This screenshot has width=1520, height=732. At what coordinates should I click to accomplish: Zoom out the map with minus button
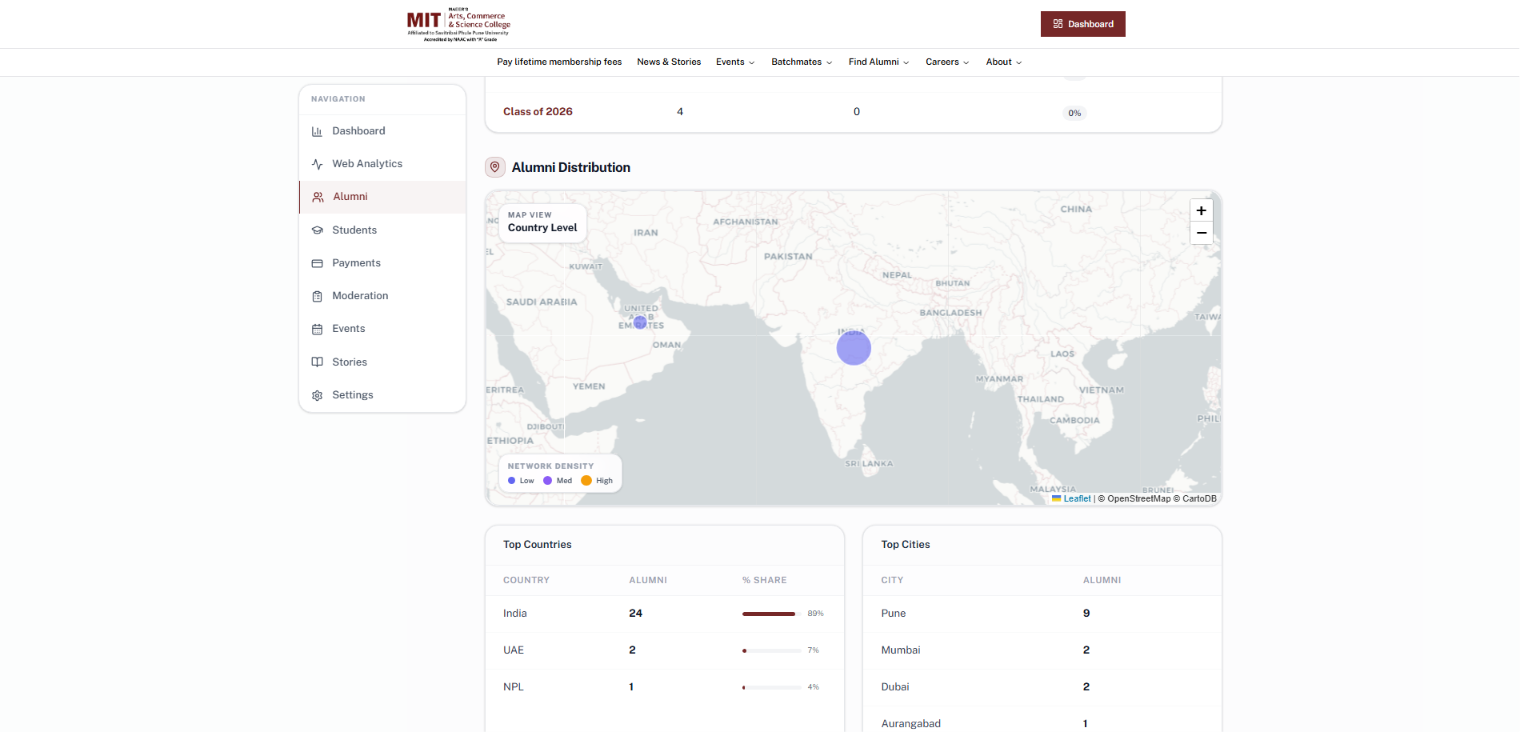coord(1201,233)
